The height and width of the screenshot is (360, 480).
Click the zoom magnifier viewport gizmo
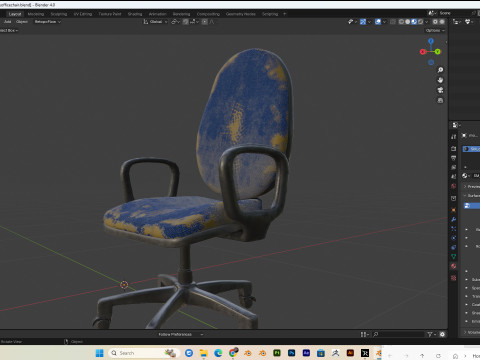(440, 70)
